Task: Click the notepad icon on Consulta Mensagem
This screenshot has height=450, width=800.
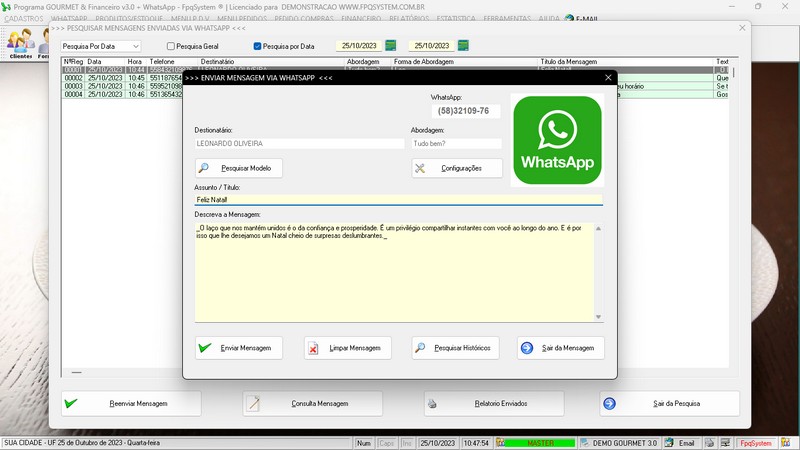Action: (x=253, y=404)
